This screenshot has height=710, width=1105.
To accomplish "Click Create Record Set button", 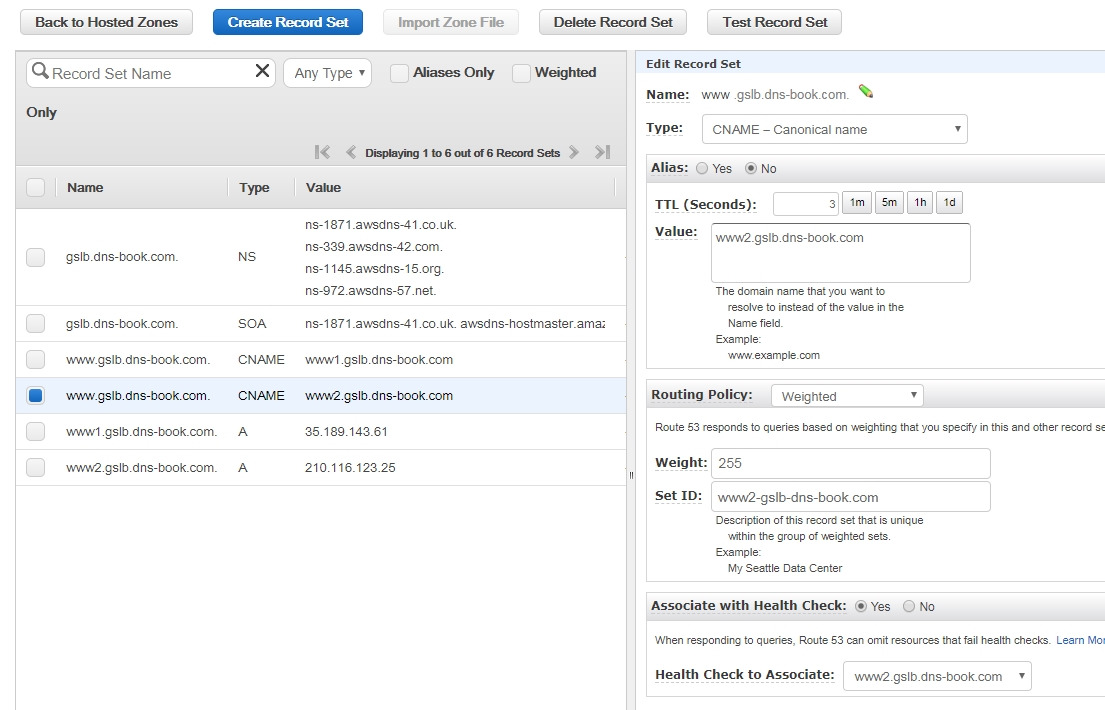I will [288, 22].
